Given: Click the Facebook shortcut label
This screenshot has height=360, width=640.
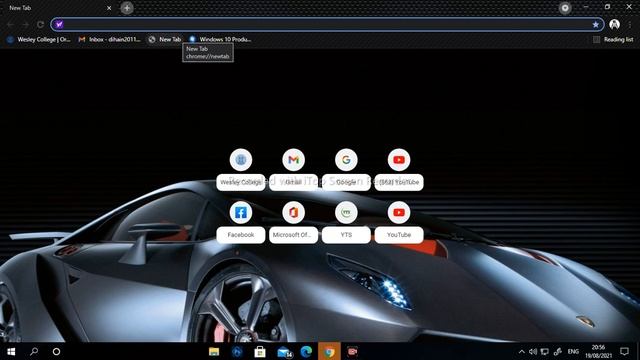Looking at the screenshot, I should (x=240, y=235).
